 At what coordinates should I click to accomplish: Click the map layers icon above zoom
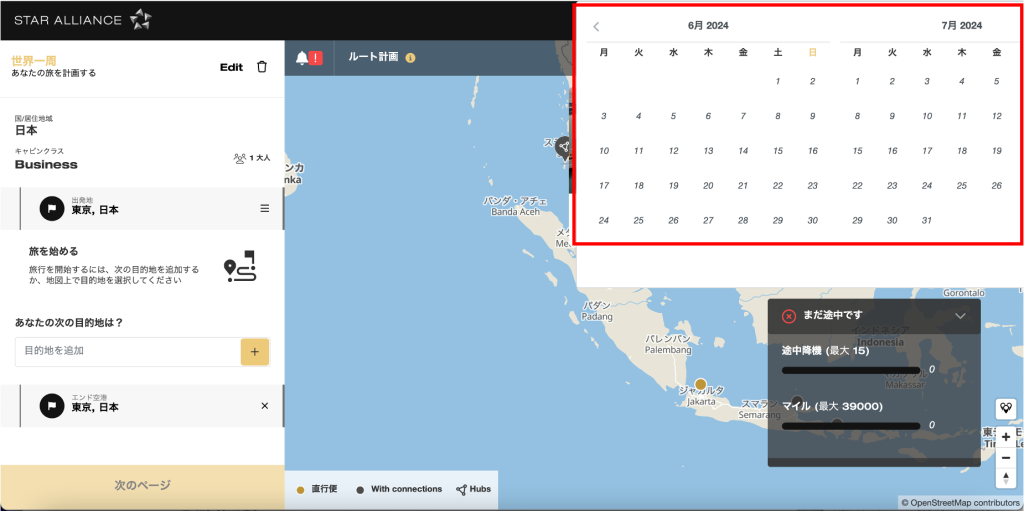1006,408
